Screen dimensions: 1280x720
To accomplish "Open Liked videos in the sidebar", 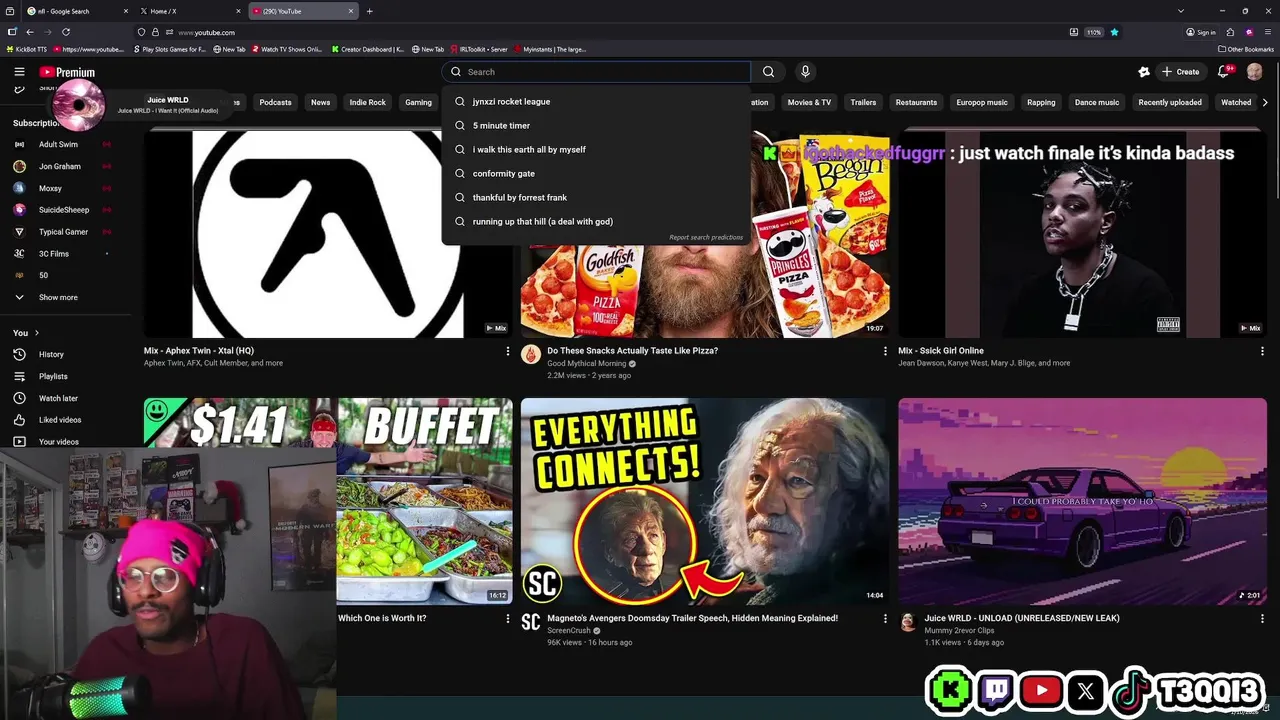I will click(x=60, y=420).
